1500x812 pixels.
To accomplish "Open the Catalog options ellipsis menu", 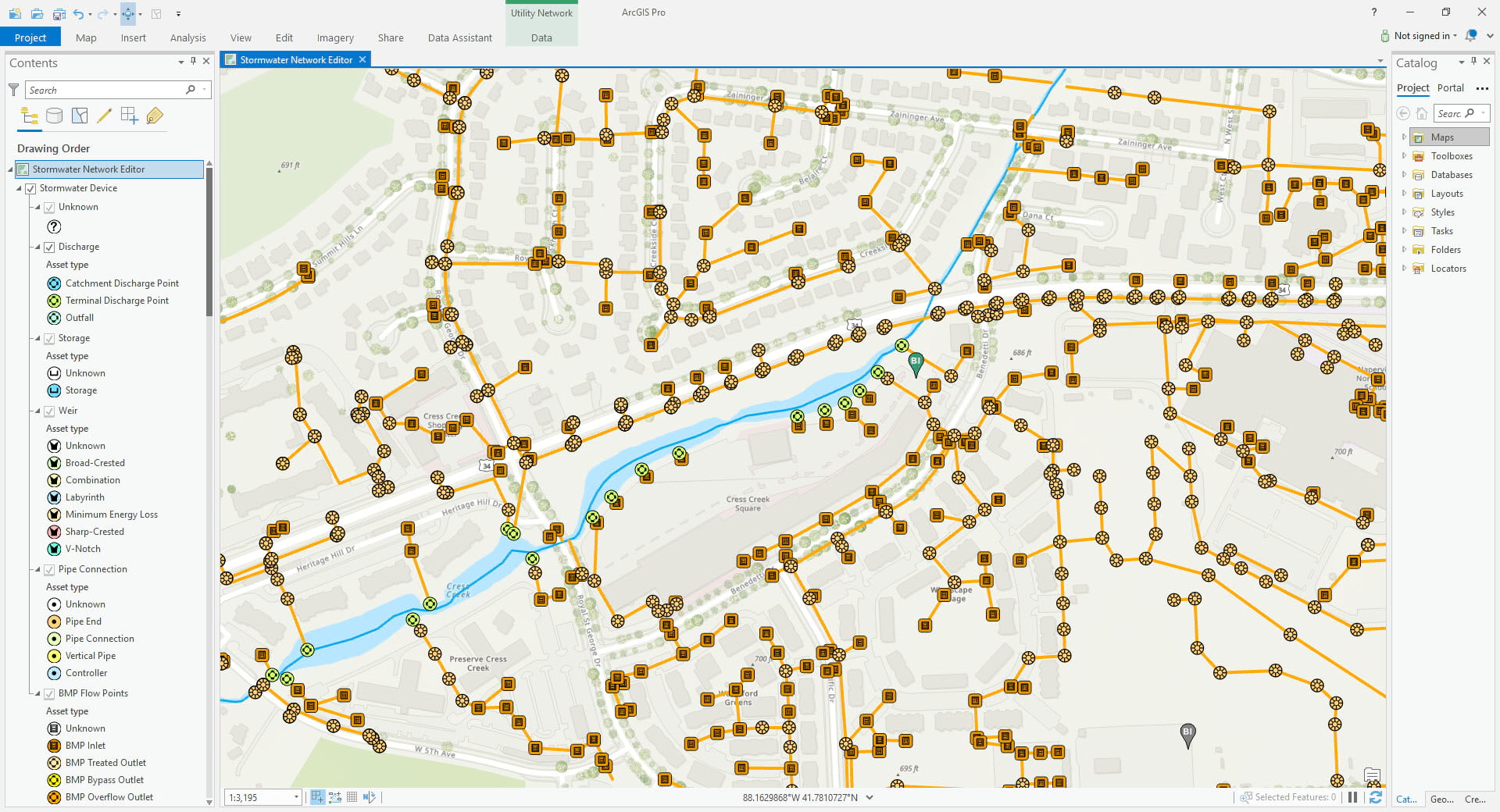I will (1482, 88).
